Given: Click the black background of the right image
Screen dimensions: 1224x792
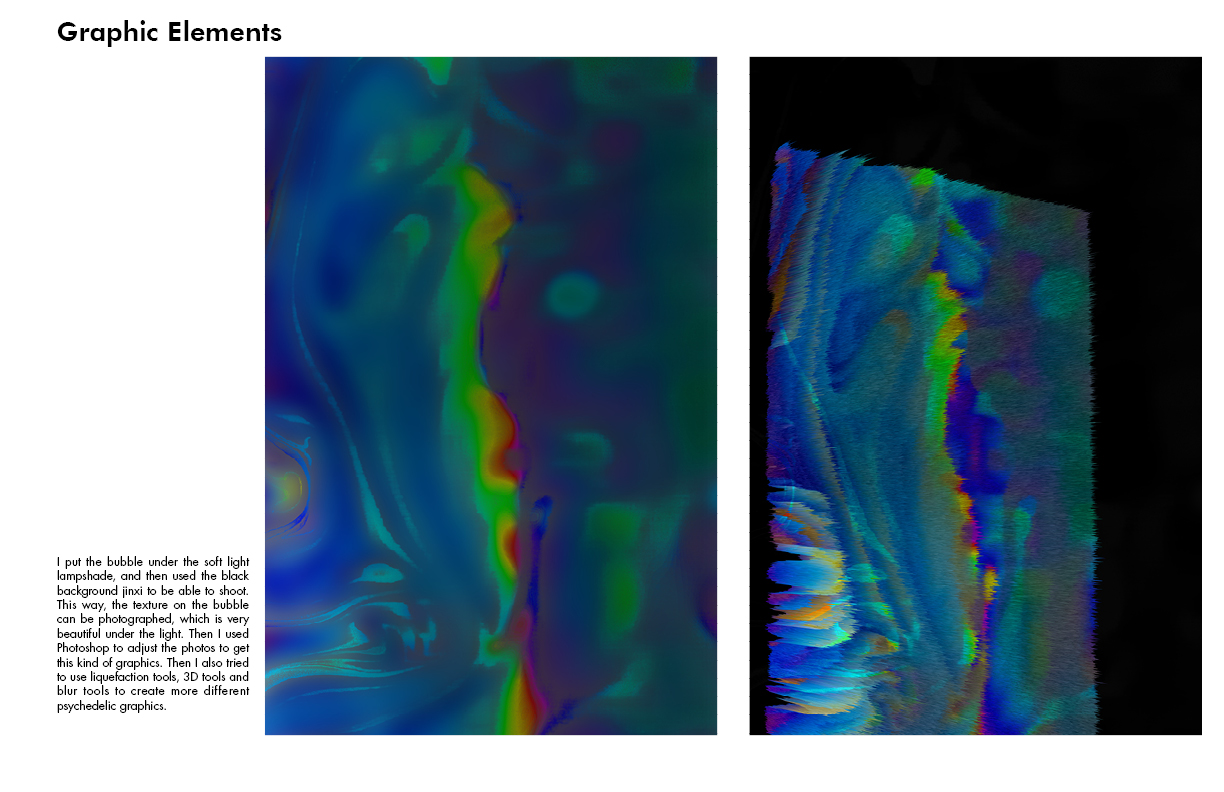Looking at the screenshot, I should [x=1150, y=400].
